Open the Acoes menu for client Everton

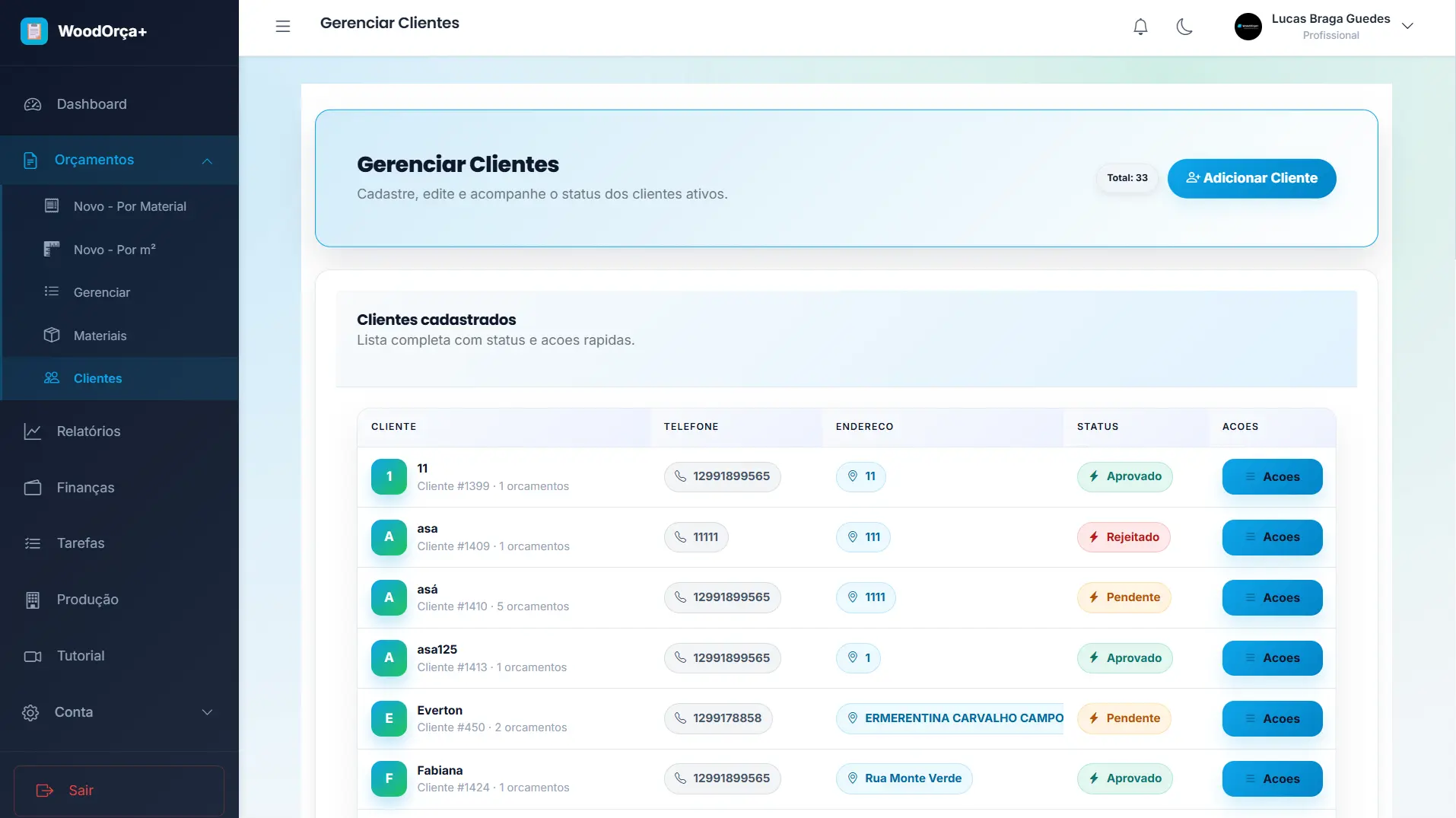[1272, 719]
